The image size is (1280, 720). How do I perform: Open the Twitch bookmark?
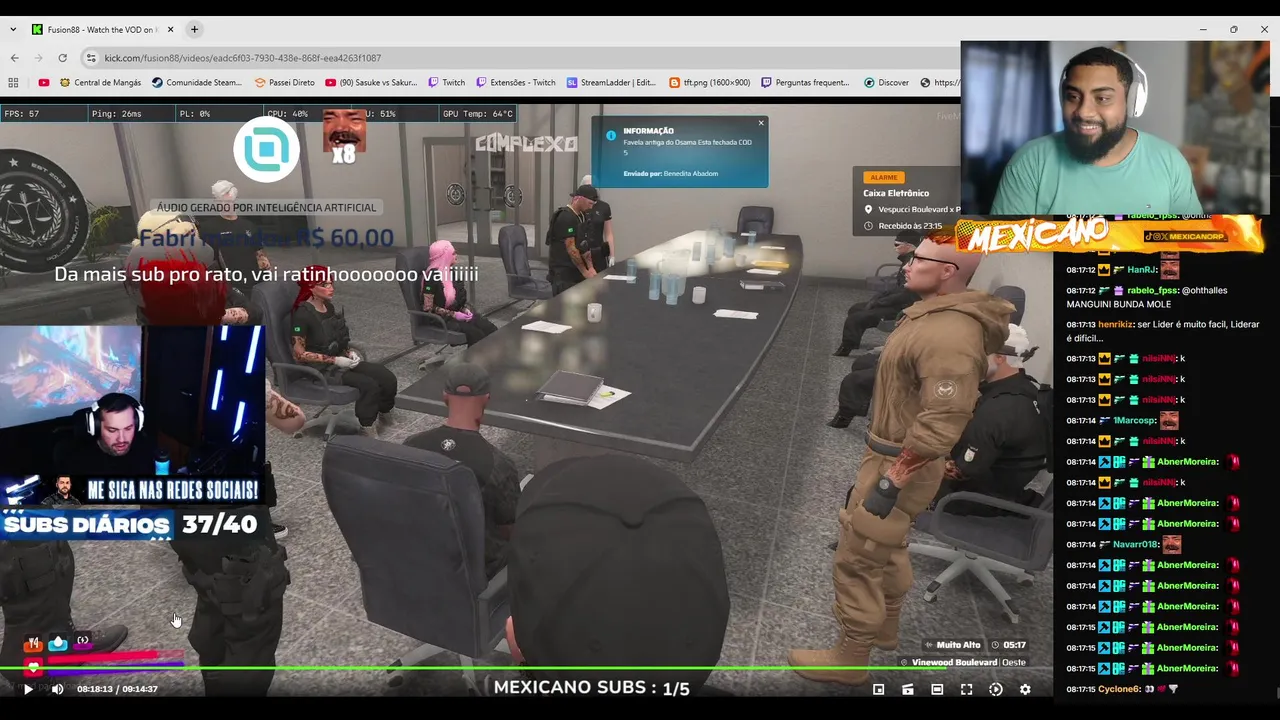point(447,83)
